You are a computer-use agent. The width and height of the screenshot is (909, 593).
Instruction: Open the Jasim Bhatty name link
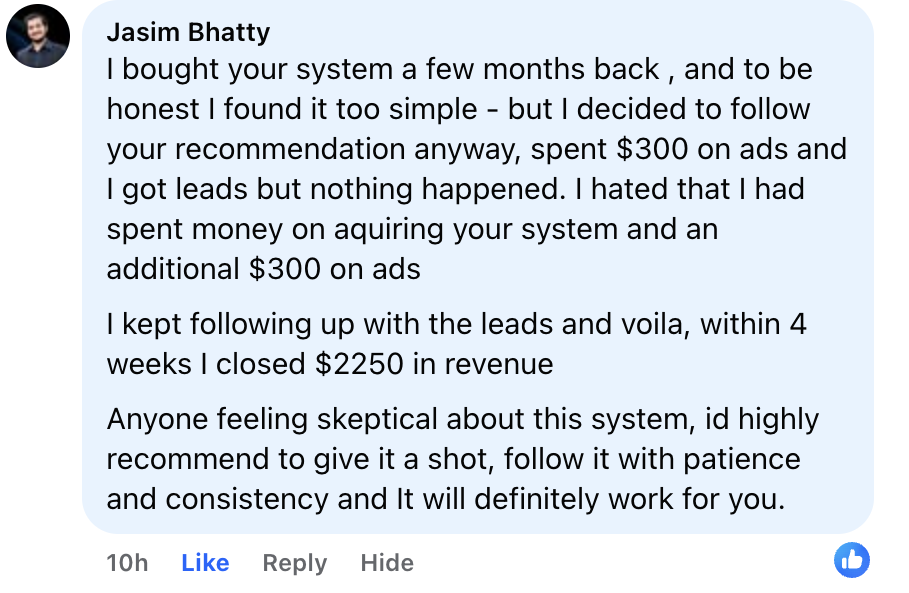coord(188,32)
